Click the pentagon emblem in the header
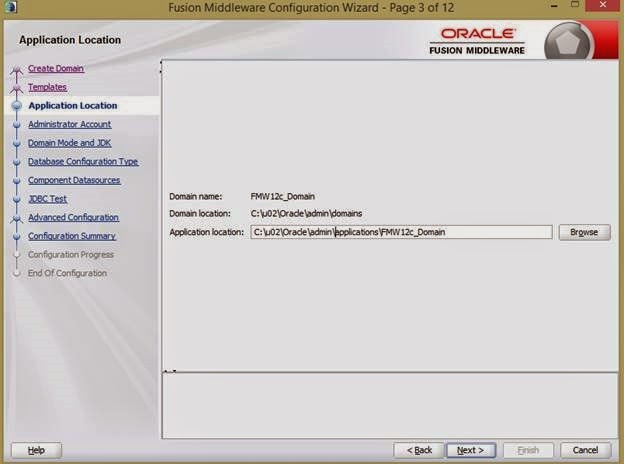 (x=568, y=42)
